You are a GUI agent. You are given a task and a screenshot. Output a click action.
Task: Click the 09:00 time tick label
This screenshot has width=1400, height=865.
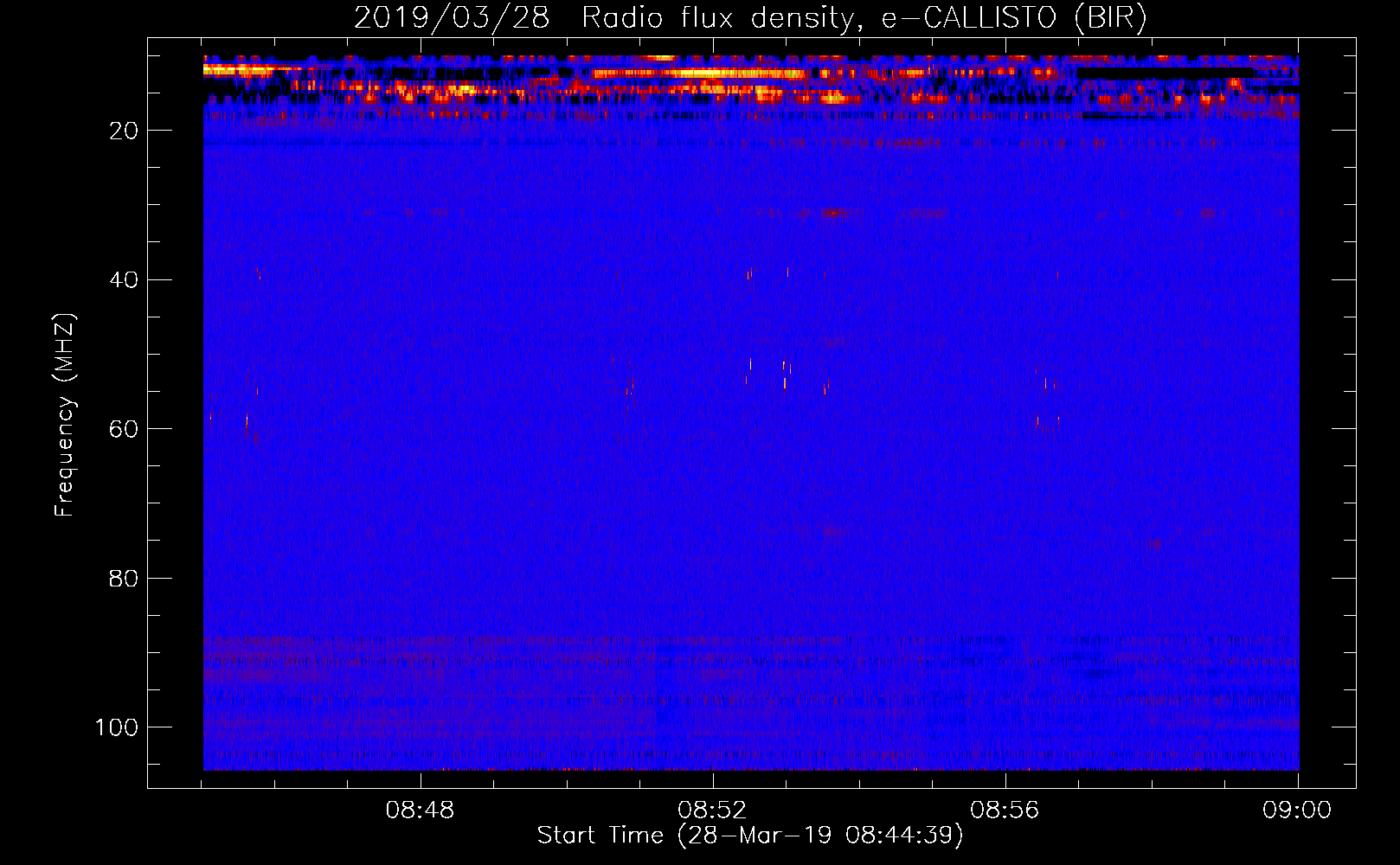click(1297, 811)
